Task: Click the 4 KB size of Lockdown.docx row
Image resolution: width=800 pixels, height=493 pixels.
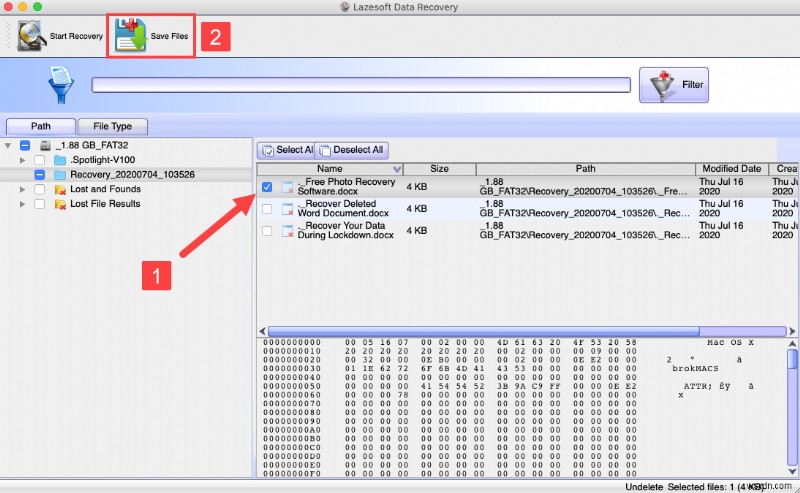Action: pyautogui.click(x=416, y=230)
